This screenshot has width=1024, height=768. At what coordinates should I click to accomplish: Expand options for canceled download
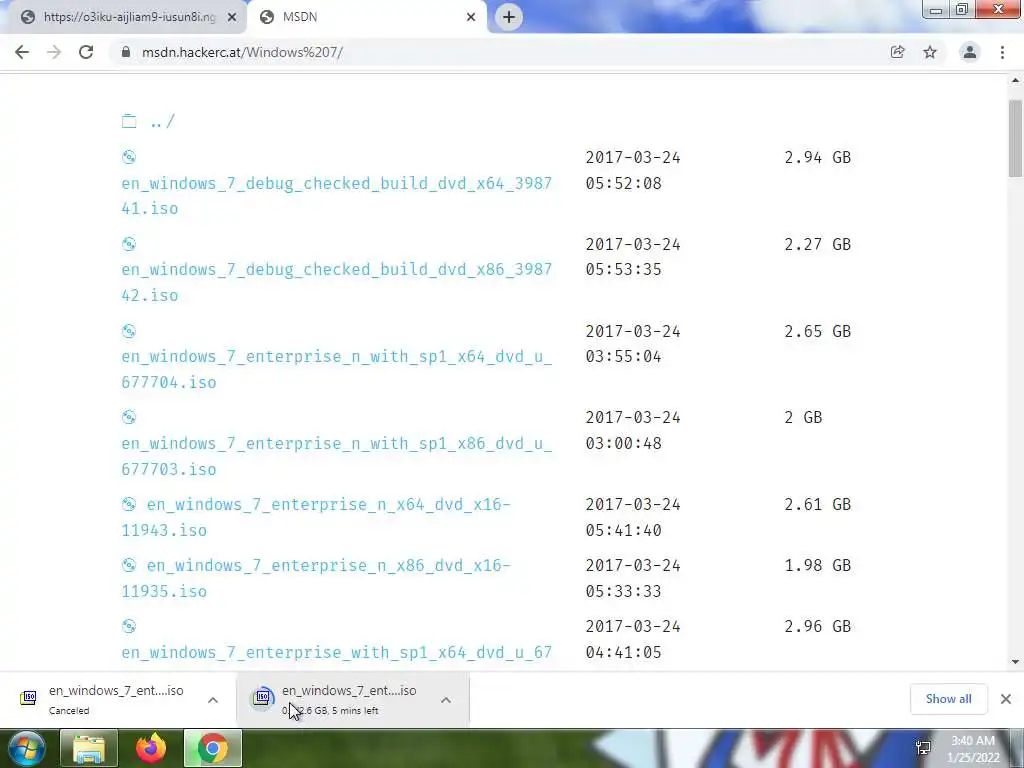tap(213, 700)
